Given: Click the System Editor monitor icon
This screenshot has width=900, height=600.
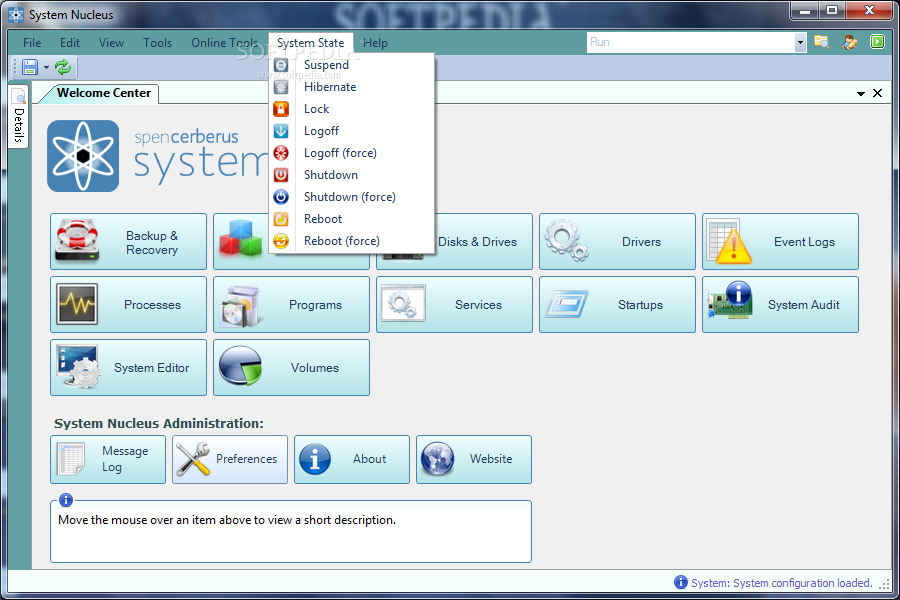Looking at the screenshot, I should (79, 367).
